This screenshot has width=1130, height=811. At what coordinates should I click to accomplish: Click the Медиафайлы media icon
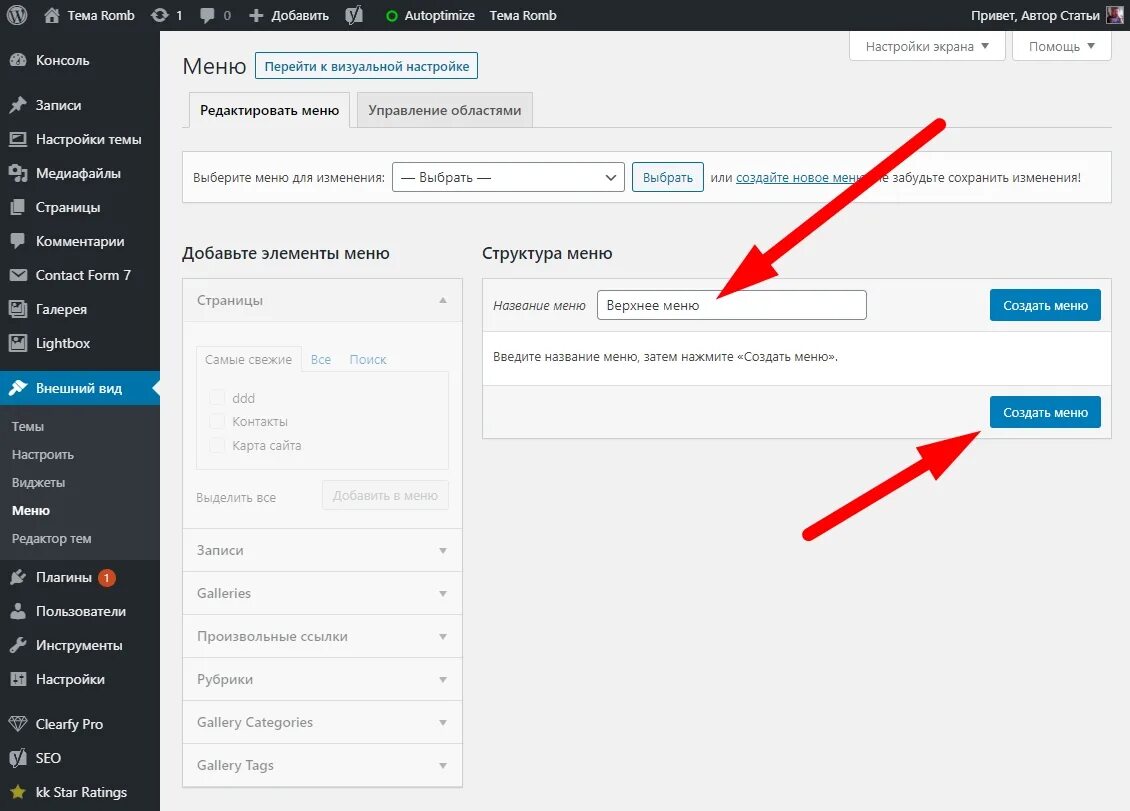18,173
